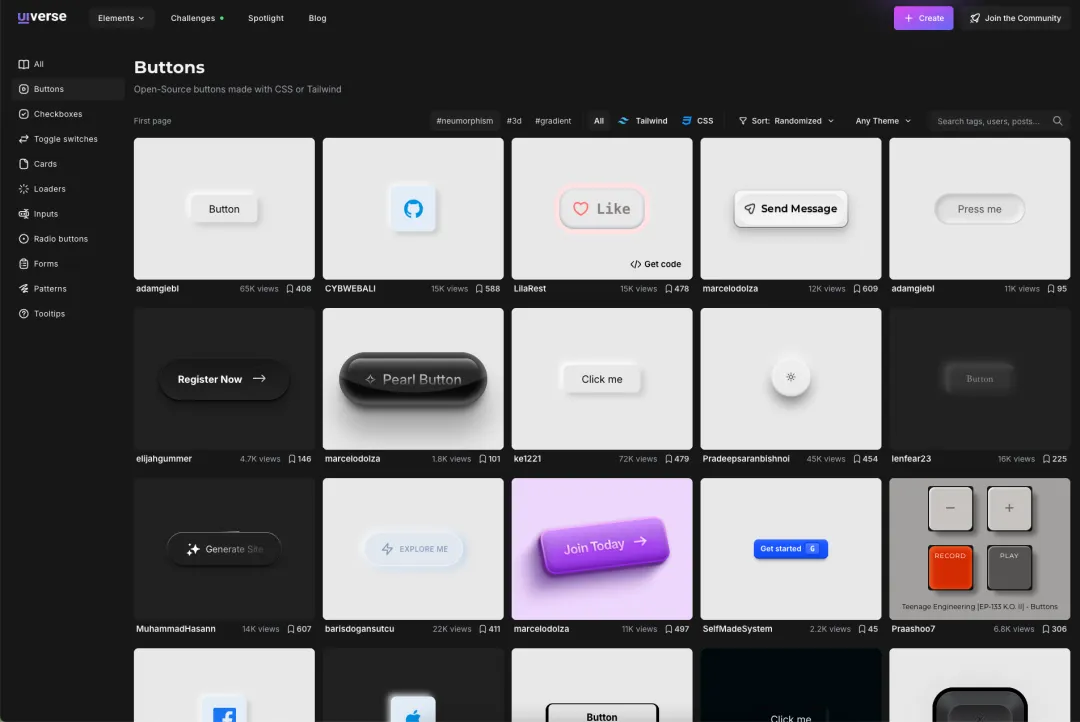Open author lenfear23 profile
The width and height of the screenshot is (1080, 722).
click(x=911, y=459)
